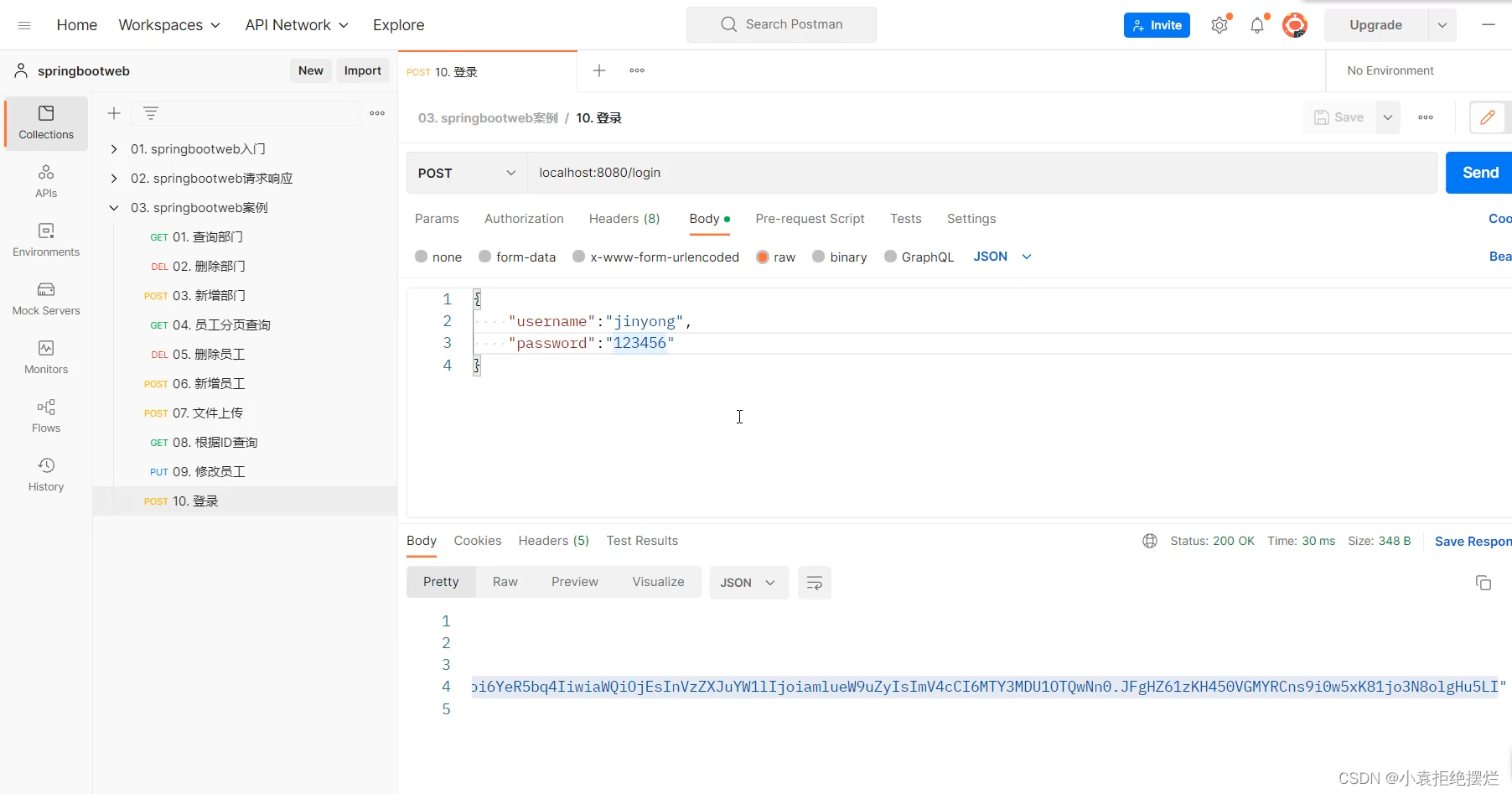Click the Import button

[363, 70]
